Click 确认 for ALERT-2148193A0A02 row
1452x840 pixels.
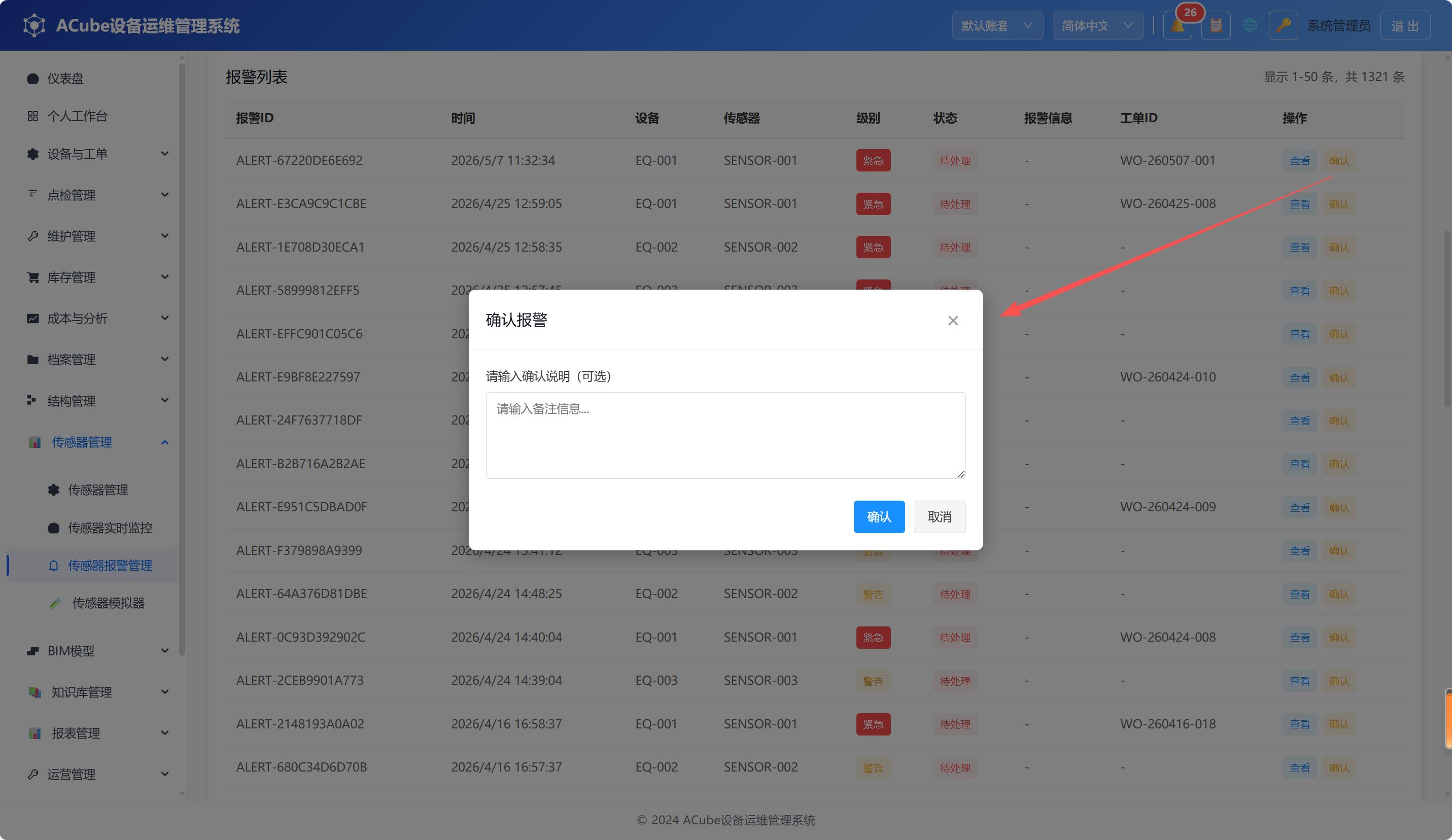[1338, 724]
